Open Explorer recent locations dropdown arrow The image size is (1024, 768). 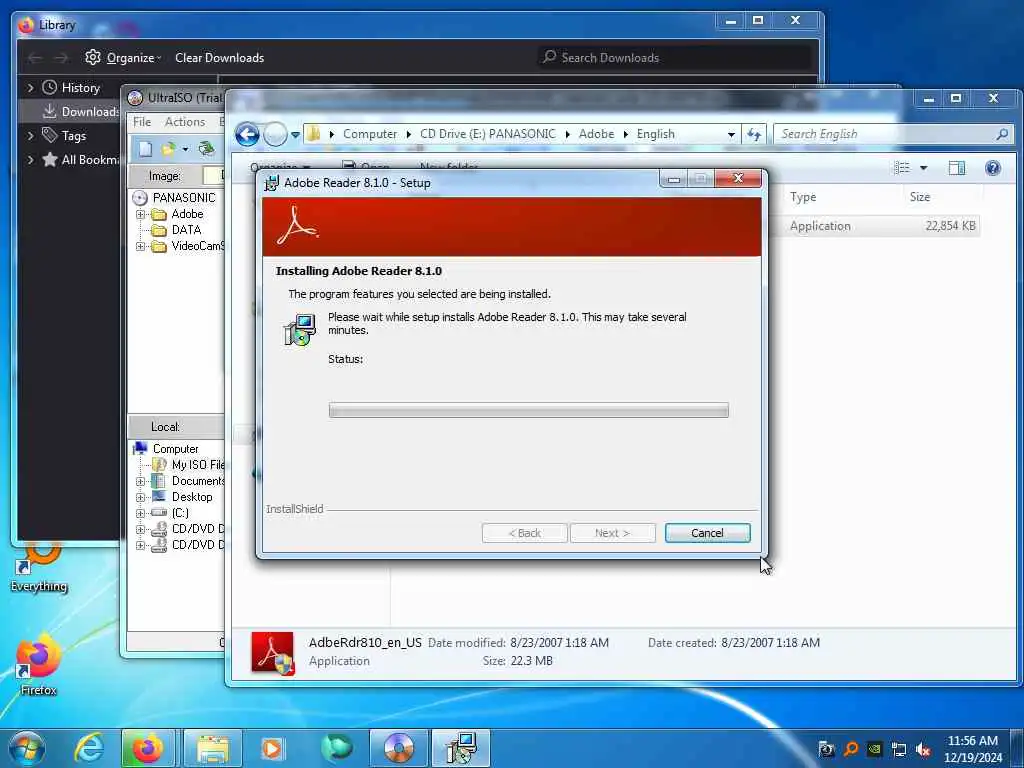tap(295, 135)
